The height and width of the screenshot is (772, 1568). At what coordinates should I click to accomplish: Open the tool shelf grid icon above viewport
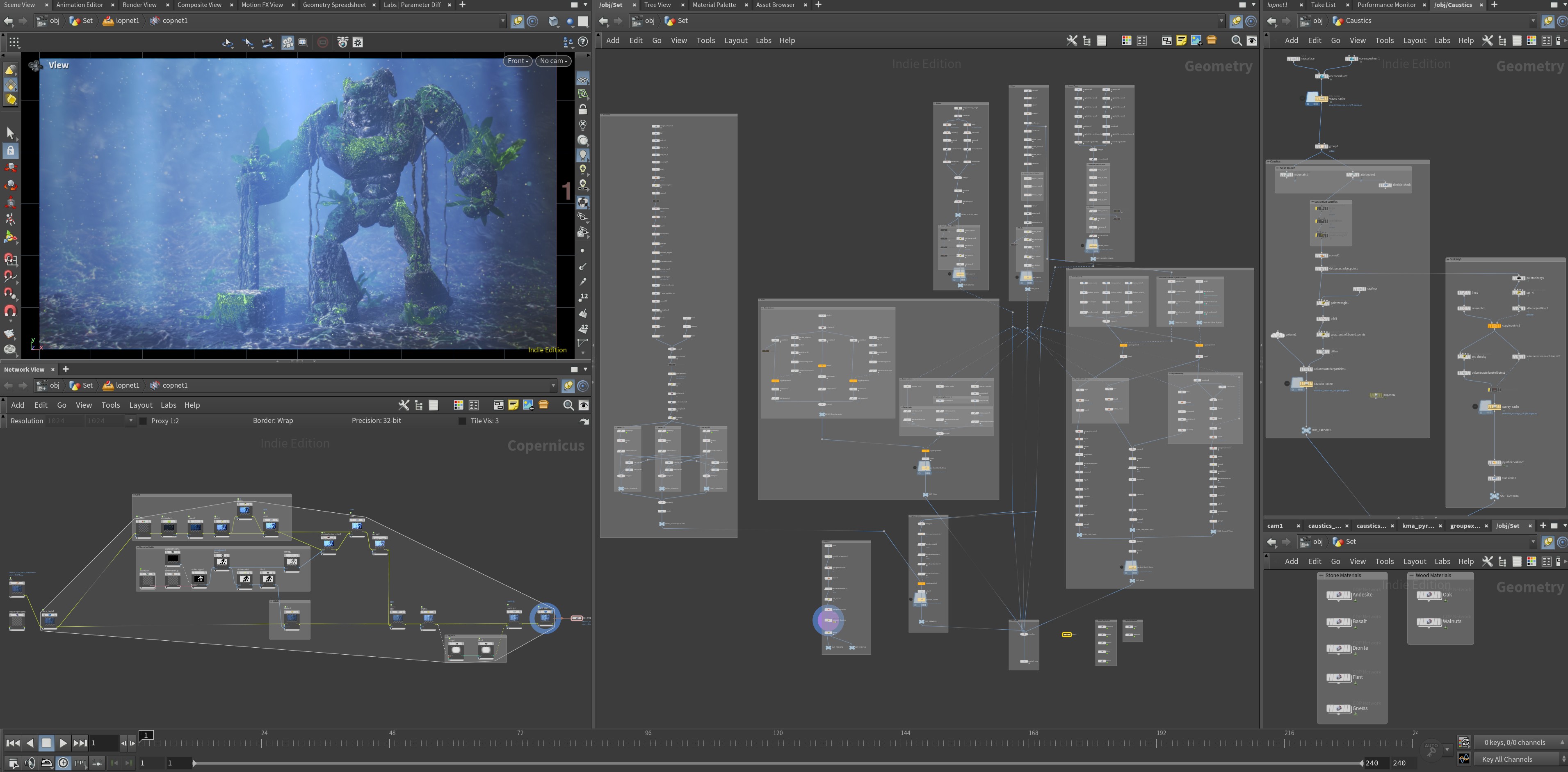pos(14,42)
